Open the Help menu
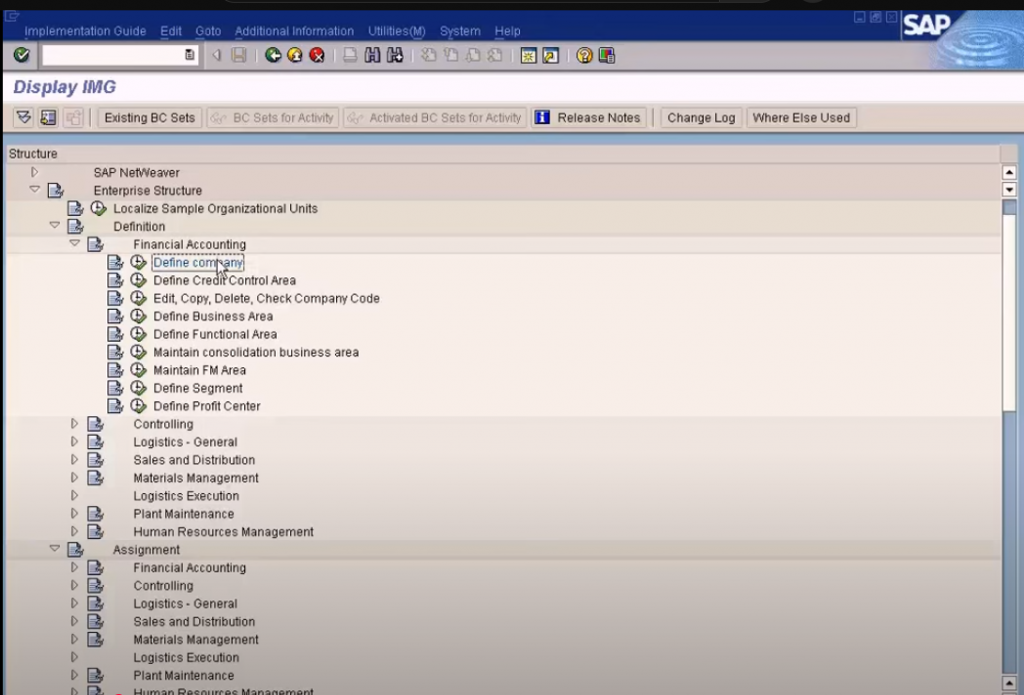The width and height of the screenshot is (1024, 695). coord(507,31)
